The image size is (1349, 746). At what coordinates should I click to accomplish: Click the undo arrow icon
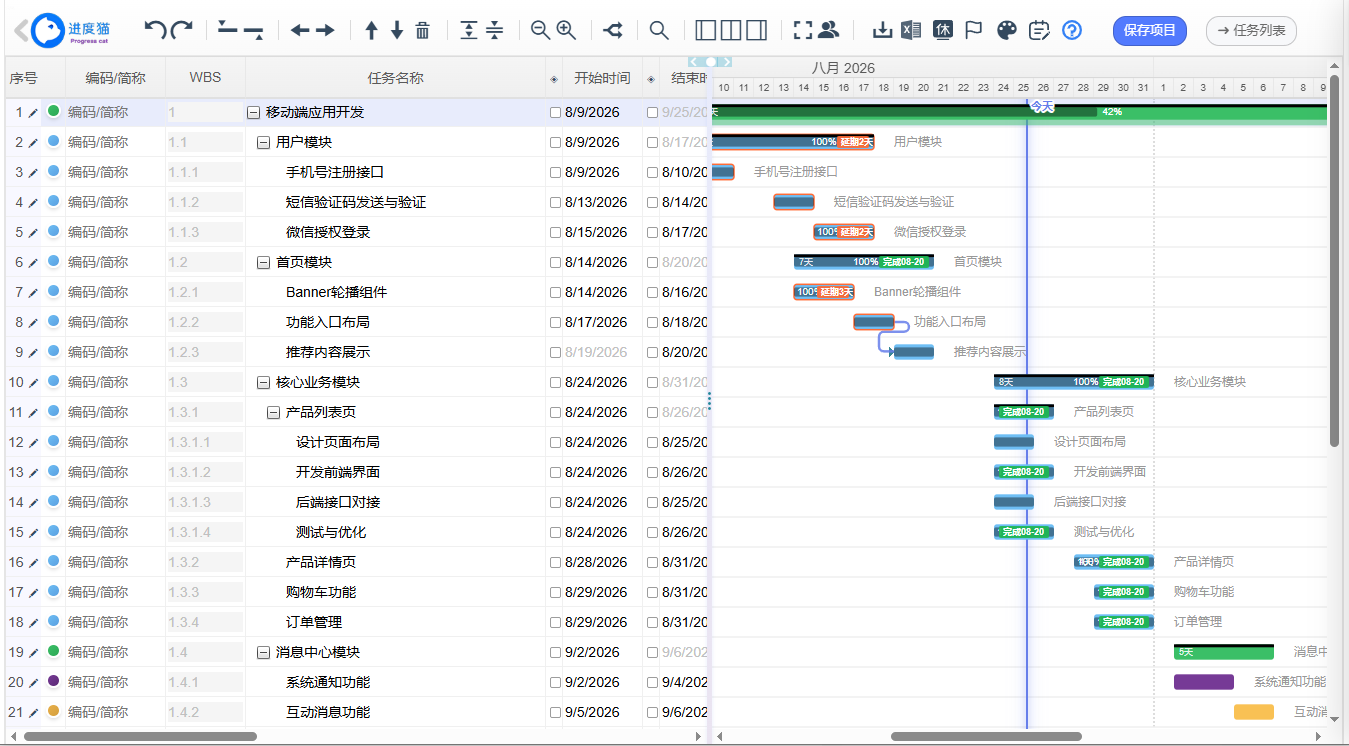(x=155, y=30)
